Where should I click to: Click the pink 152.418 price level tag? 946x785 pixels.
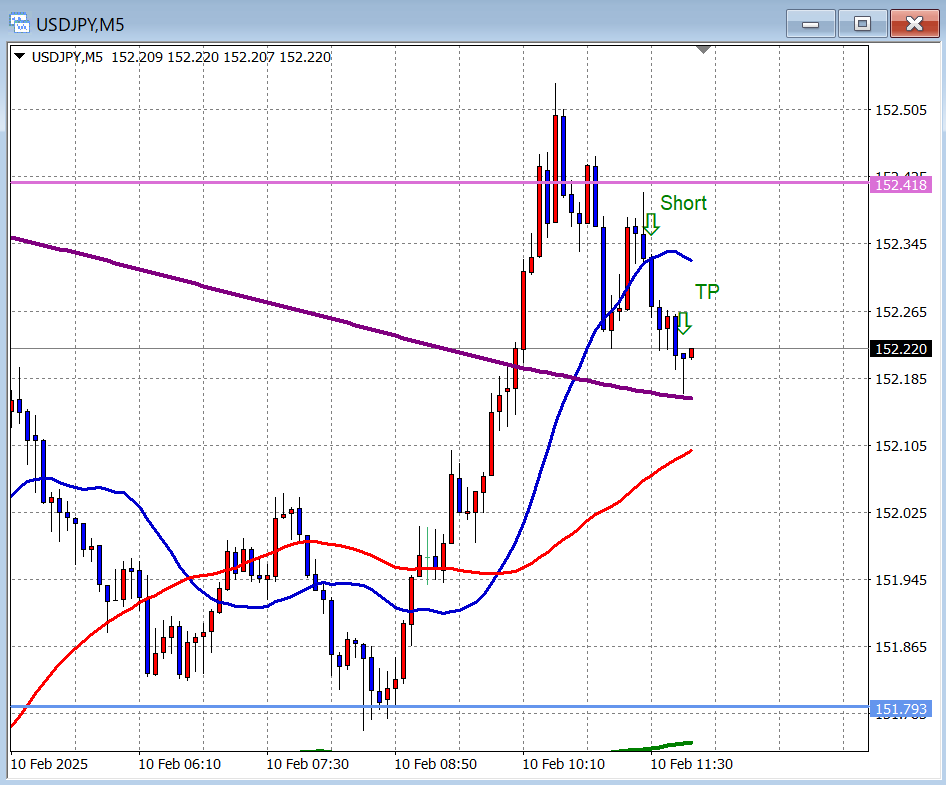pyautogui.click(x=901, y=184)
